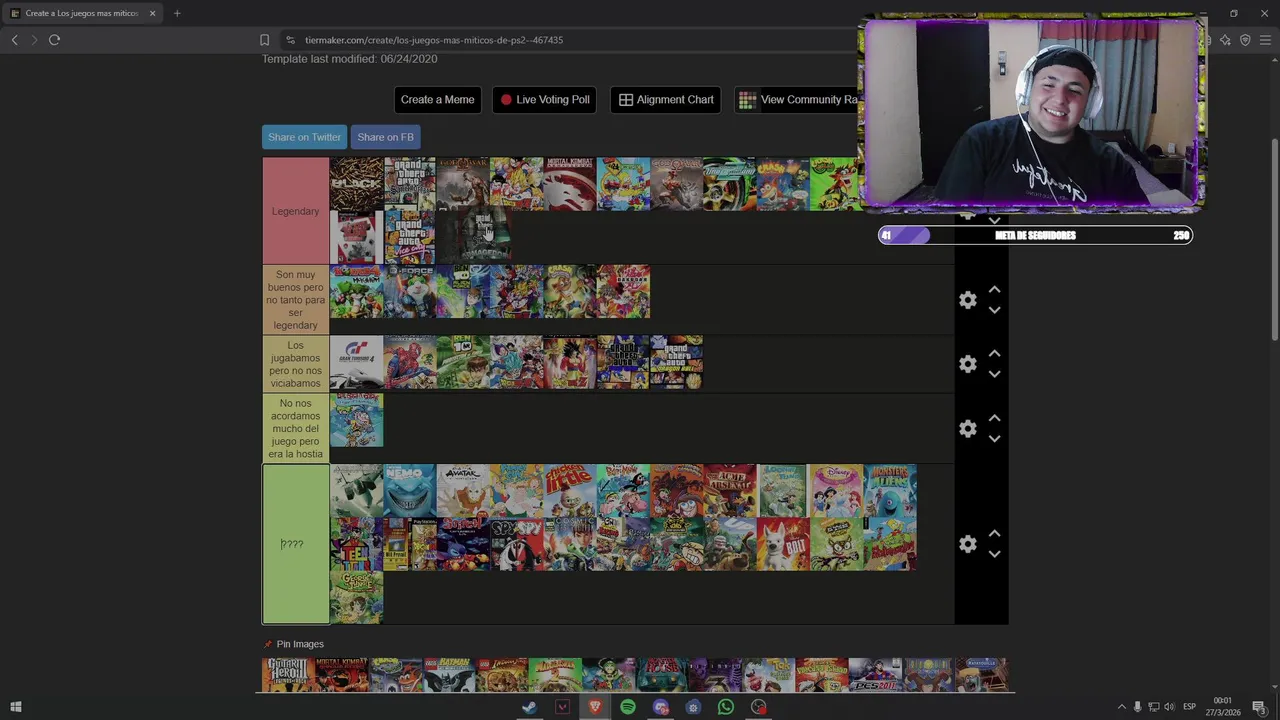The width and height of the screenshot is (1280, 720).
Task: Open WhatsApp from taskbar
Action: (x=726, y=707)
